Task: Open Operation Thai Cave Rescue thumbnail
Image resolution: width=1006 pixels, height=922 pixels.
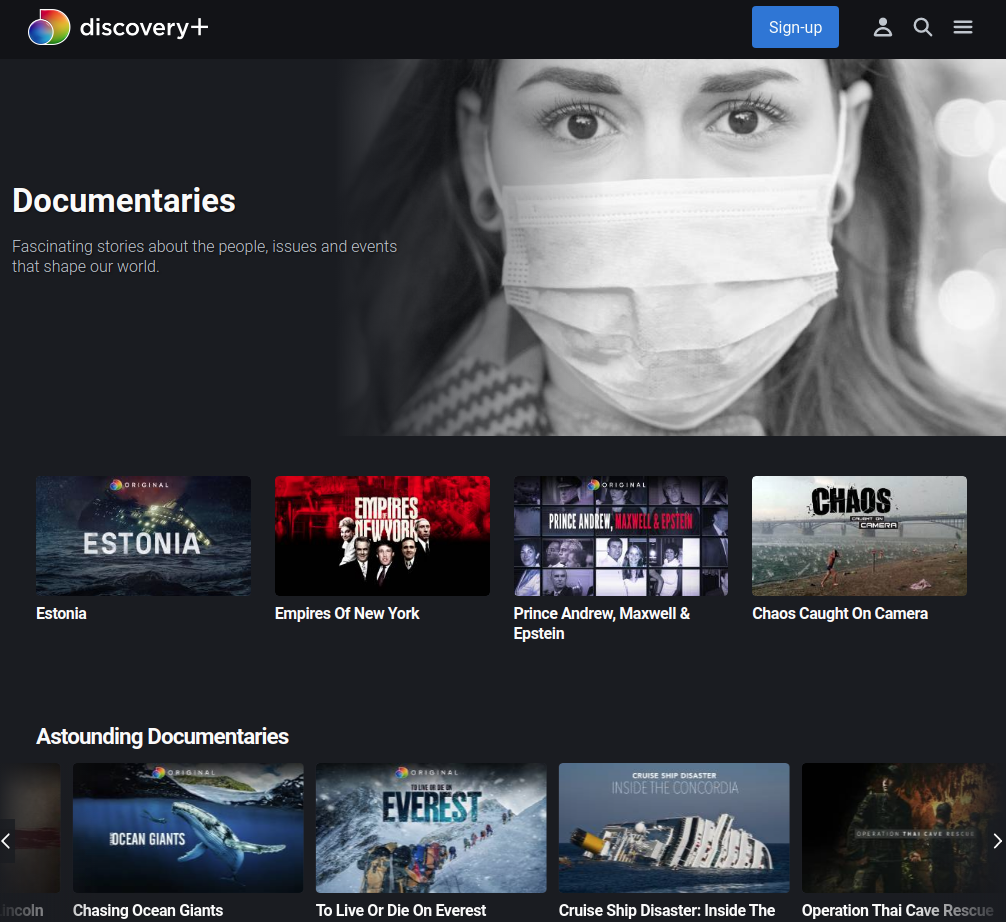Action: tap(903, 828)
